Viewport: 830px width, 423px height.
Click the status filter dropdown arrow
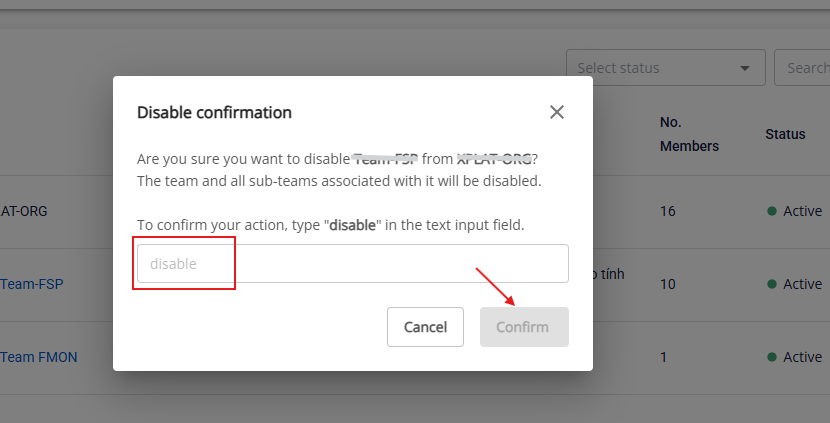pyautogui.click(x=745, y=68)
